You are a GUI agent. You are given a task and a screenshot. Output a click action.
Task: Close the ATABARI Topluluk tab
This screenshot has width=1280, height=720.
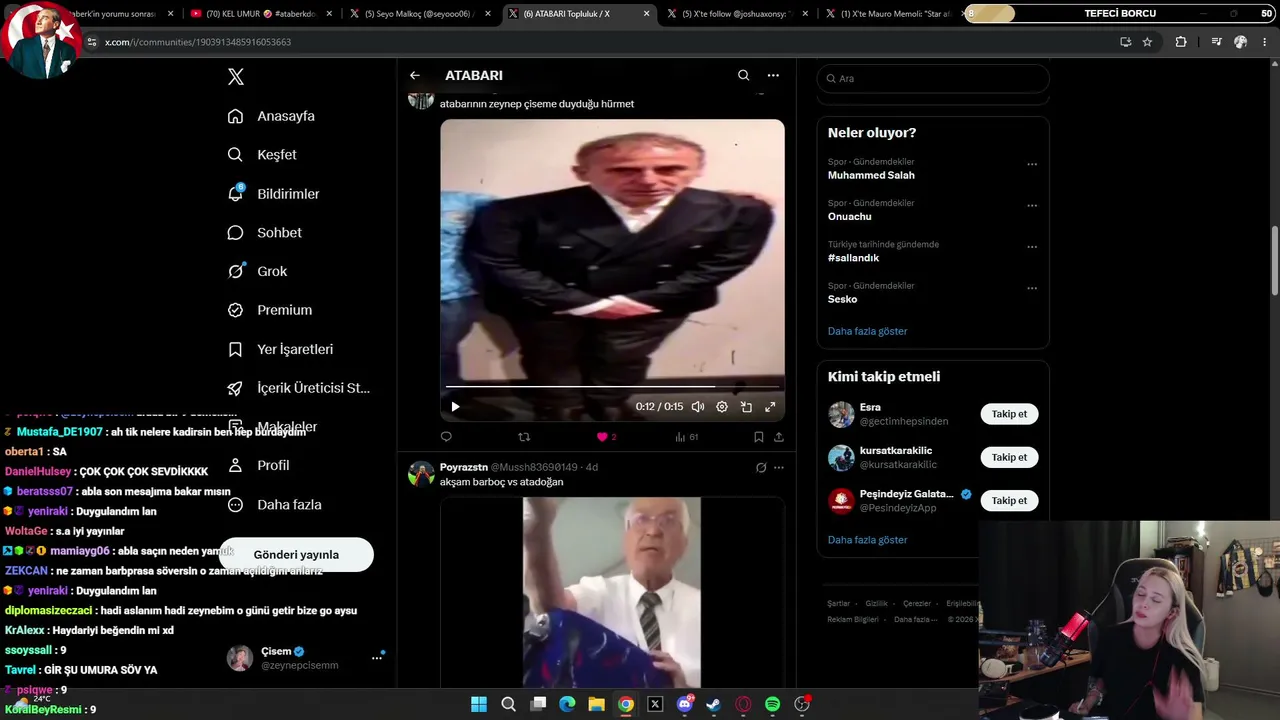[x=647, y=14]
